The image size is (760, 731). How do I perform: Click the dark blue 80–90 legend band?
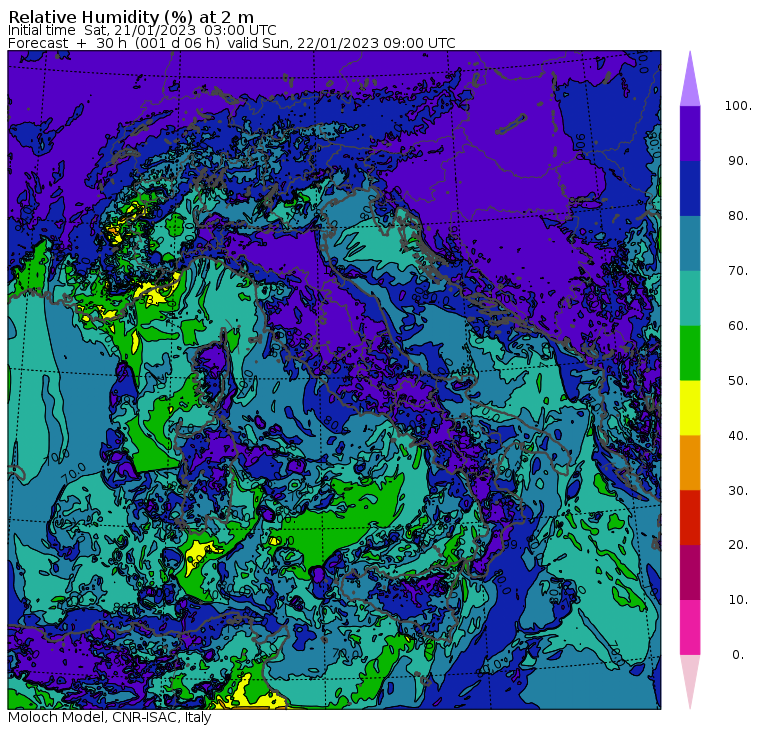coord(690,188)
